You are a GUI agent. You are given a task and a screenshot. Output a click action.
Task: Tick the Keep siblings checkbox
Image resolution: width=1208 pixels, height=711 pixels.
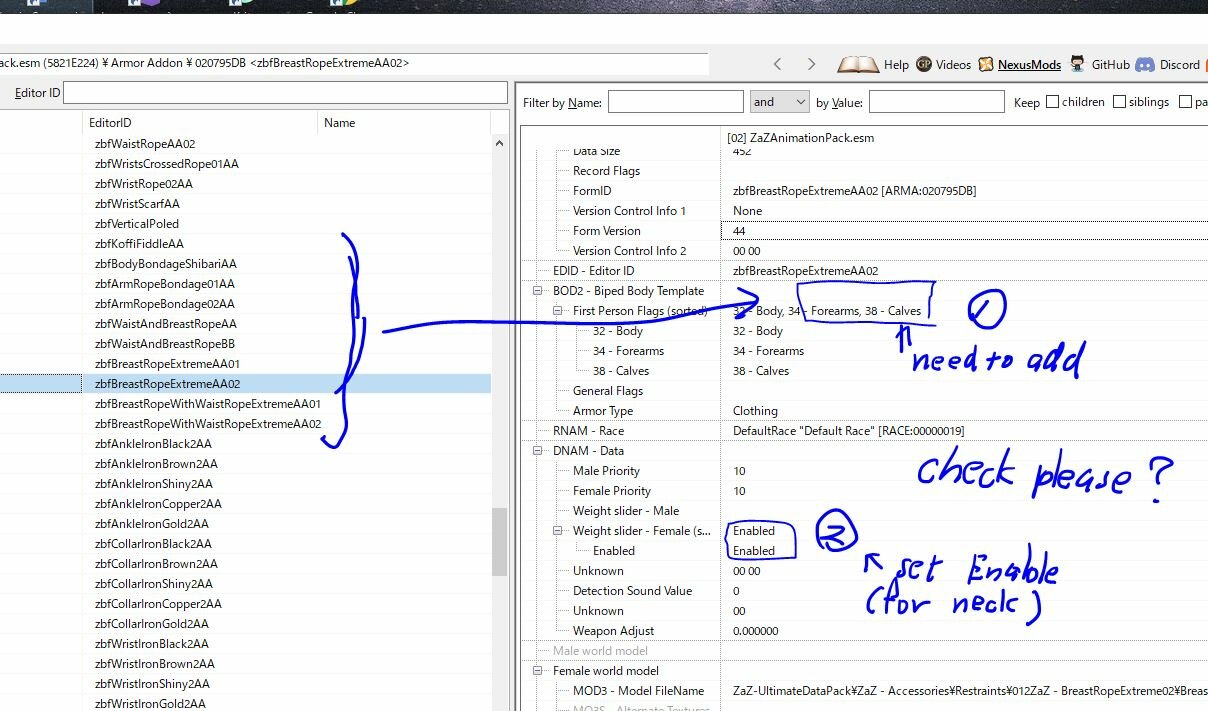click(1120, 102)
